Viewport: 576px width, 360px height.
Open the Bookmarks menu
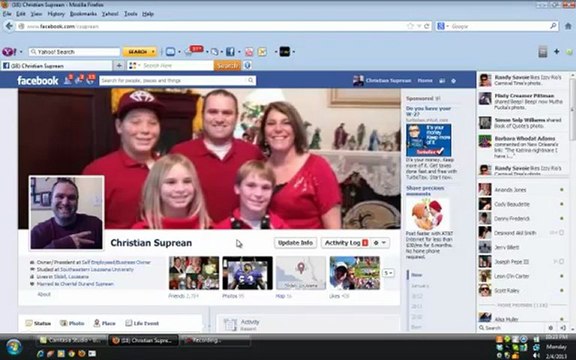click(x=83, y=14)
